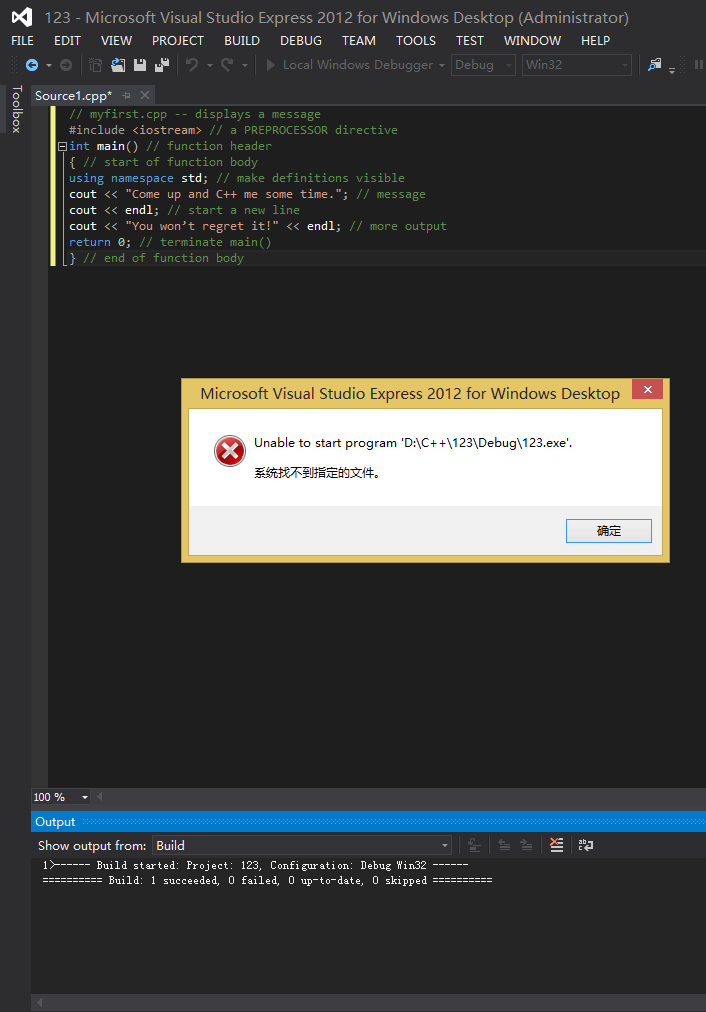Click the New Project toolbar icon
706x1012 pixels.
click(96, 65)
